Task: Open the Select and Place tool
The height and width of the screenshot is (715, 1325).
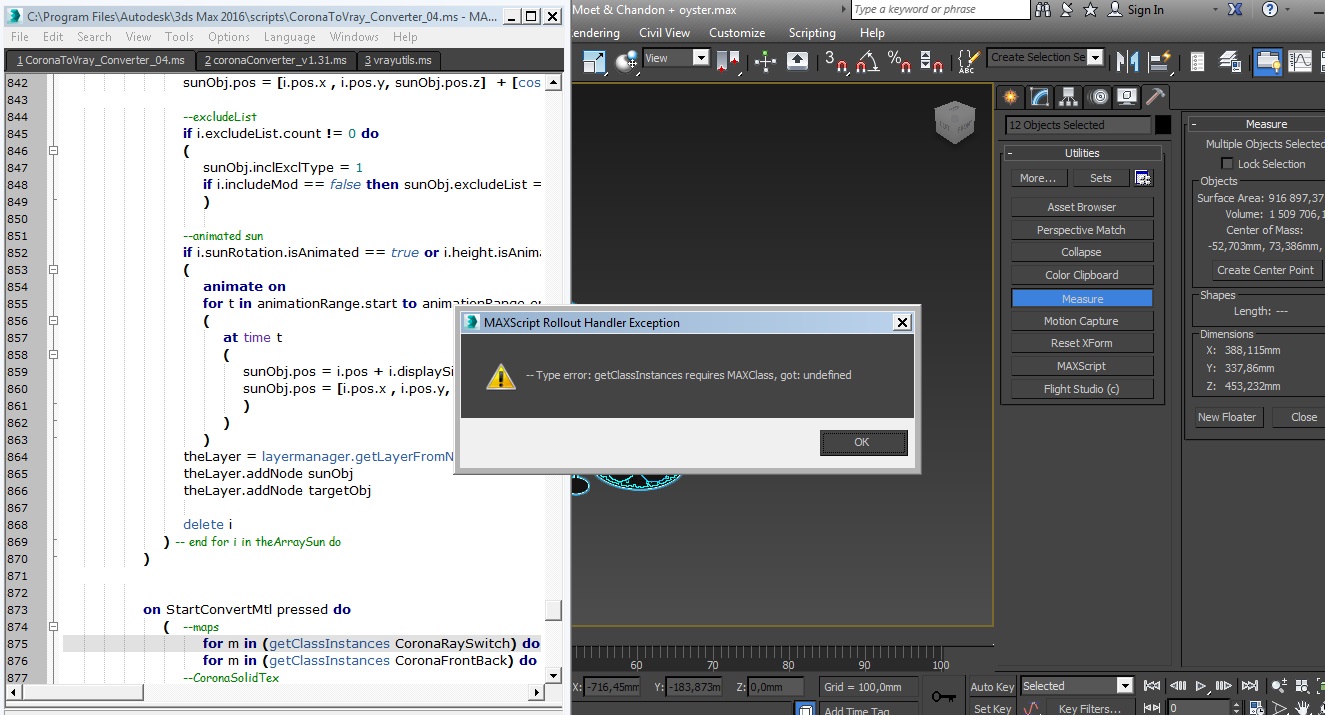Action: (628, 60)
